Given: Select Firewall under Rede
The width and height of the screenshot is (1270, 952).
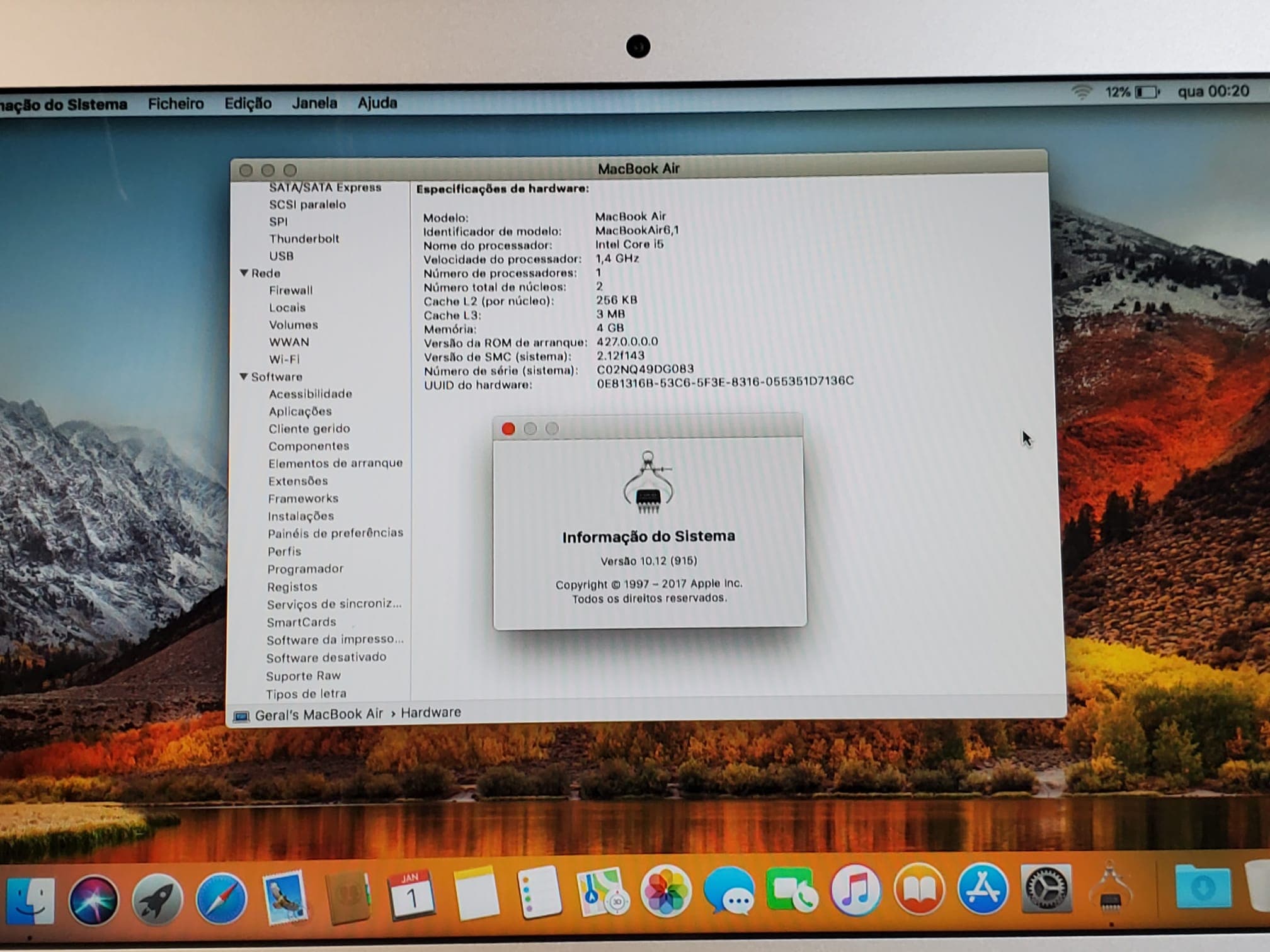Looking at the screenshot, I should tap(290, 290).
